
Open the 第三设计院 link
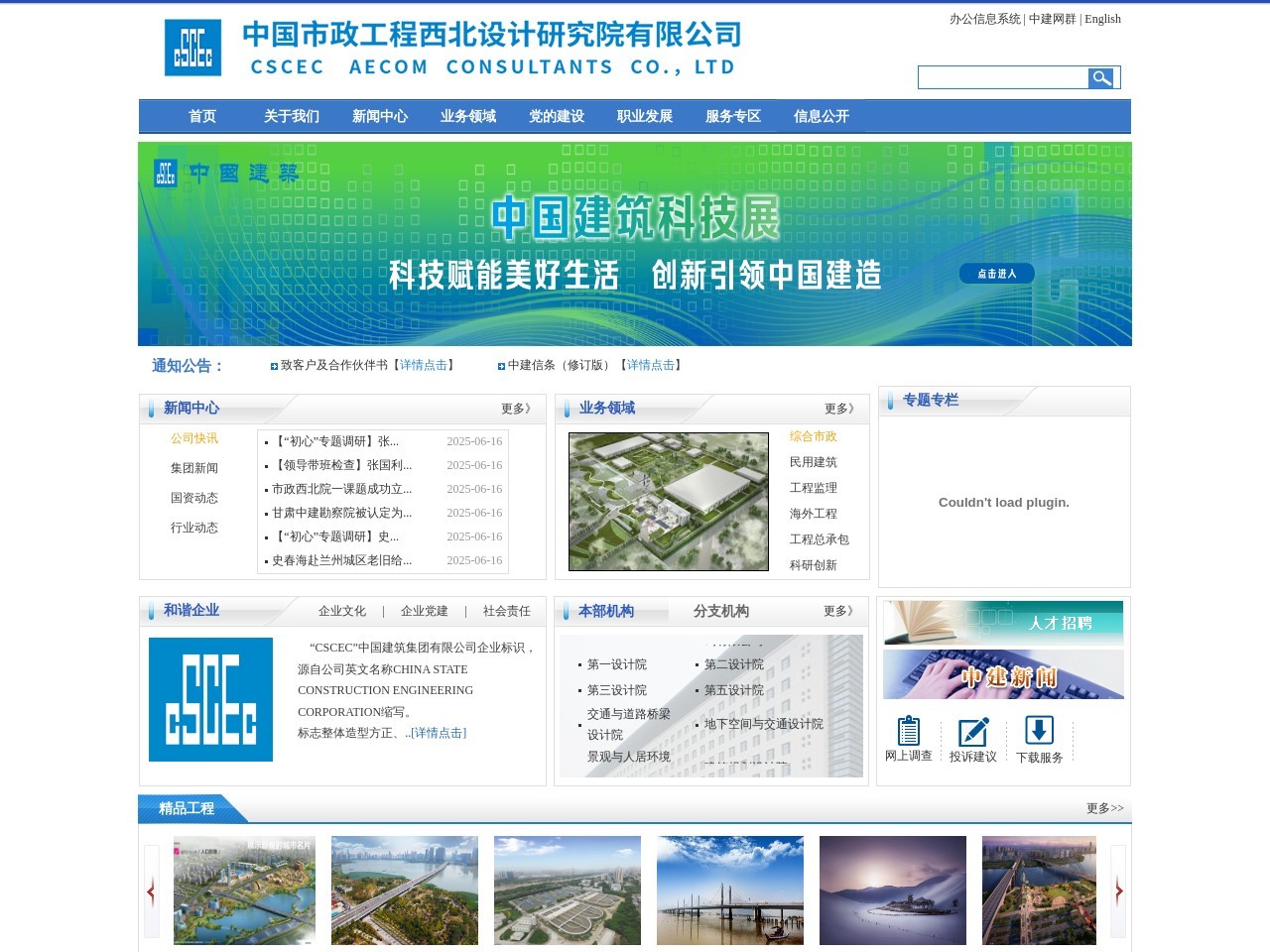point(617,690)
